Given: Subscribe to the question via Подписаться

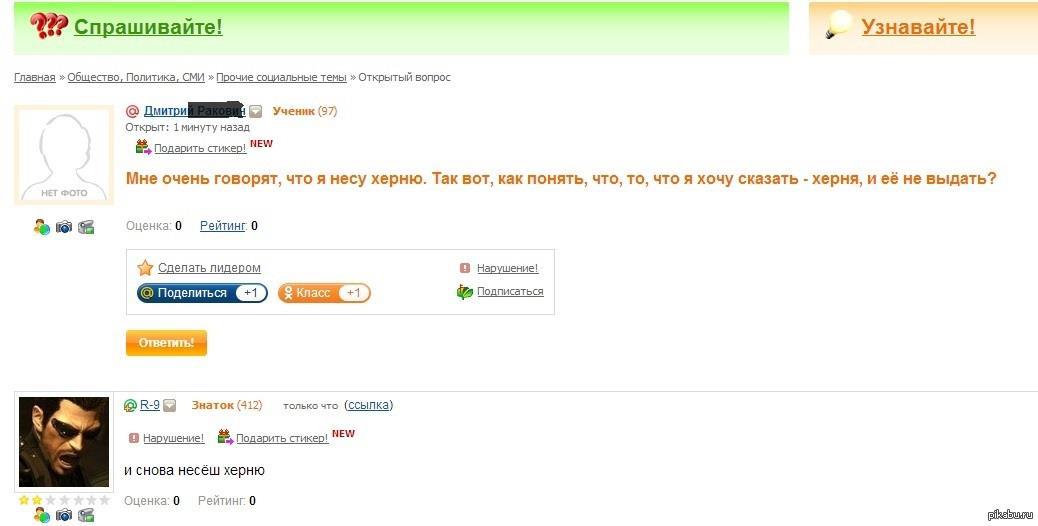Looking at the screenshot, I should pyautogui.click(x=510, y=291).
